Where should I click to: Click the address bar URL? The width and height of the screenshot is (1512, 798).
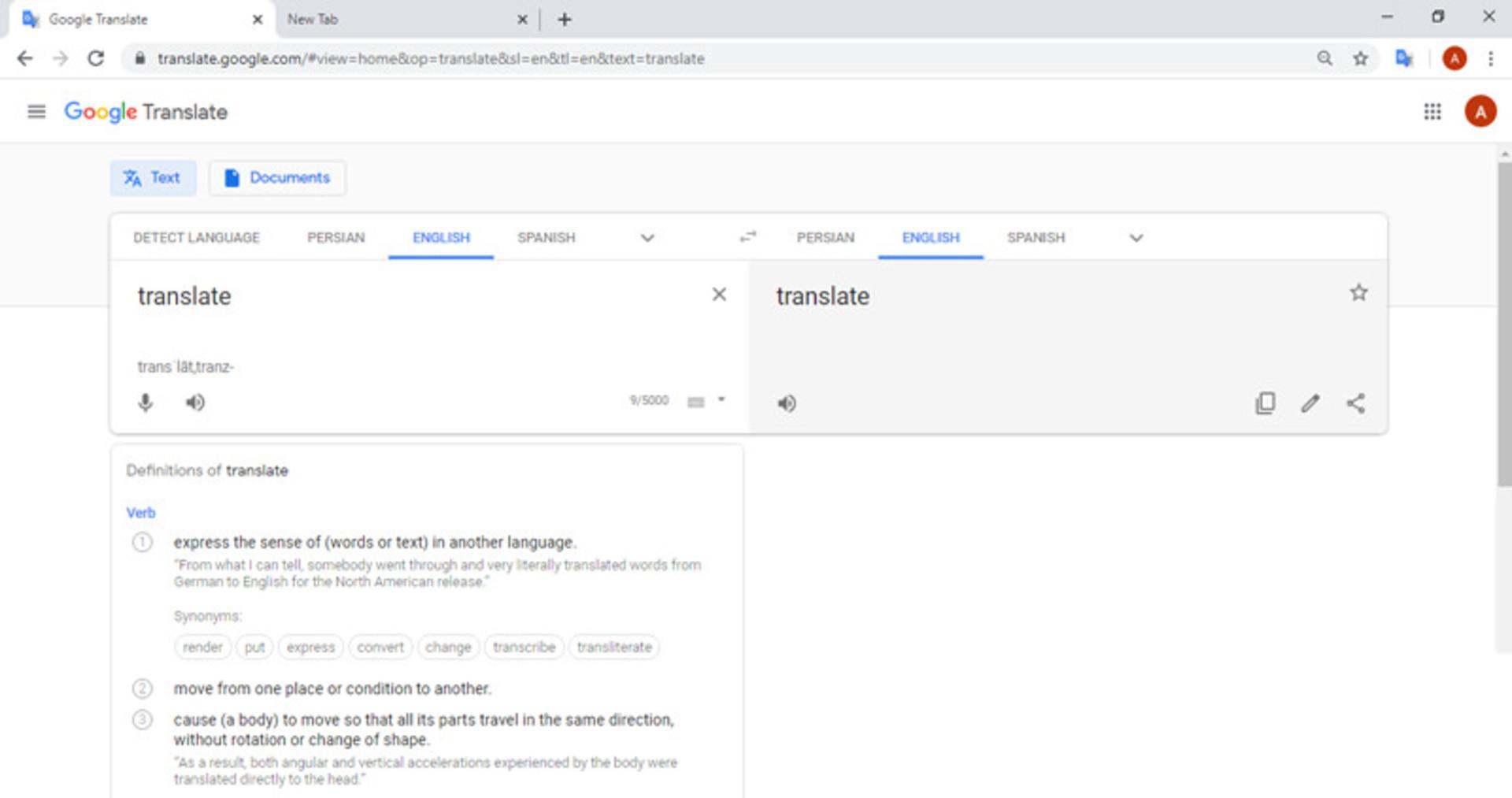pyautogui.click(x=431, y=59)
